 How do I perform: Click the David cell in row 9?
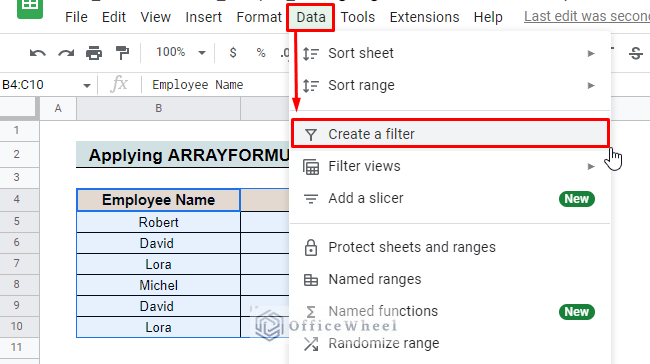(x=158, y=306)
